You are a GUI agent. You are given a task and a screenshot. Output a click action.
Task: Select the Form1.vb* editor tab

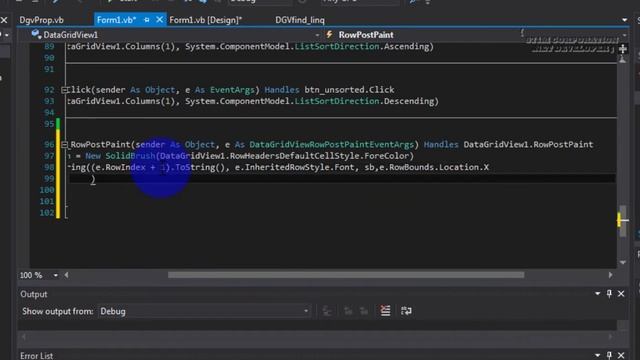[x=116, y=20]
